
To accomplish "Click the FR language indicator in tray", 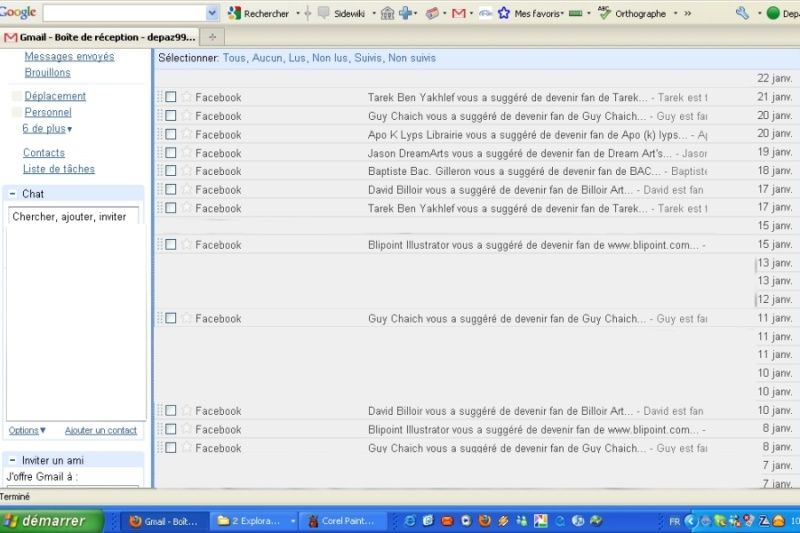I will (674, 521).
